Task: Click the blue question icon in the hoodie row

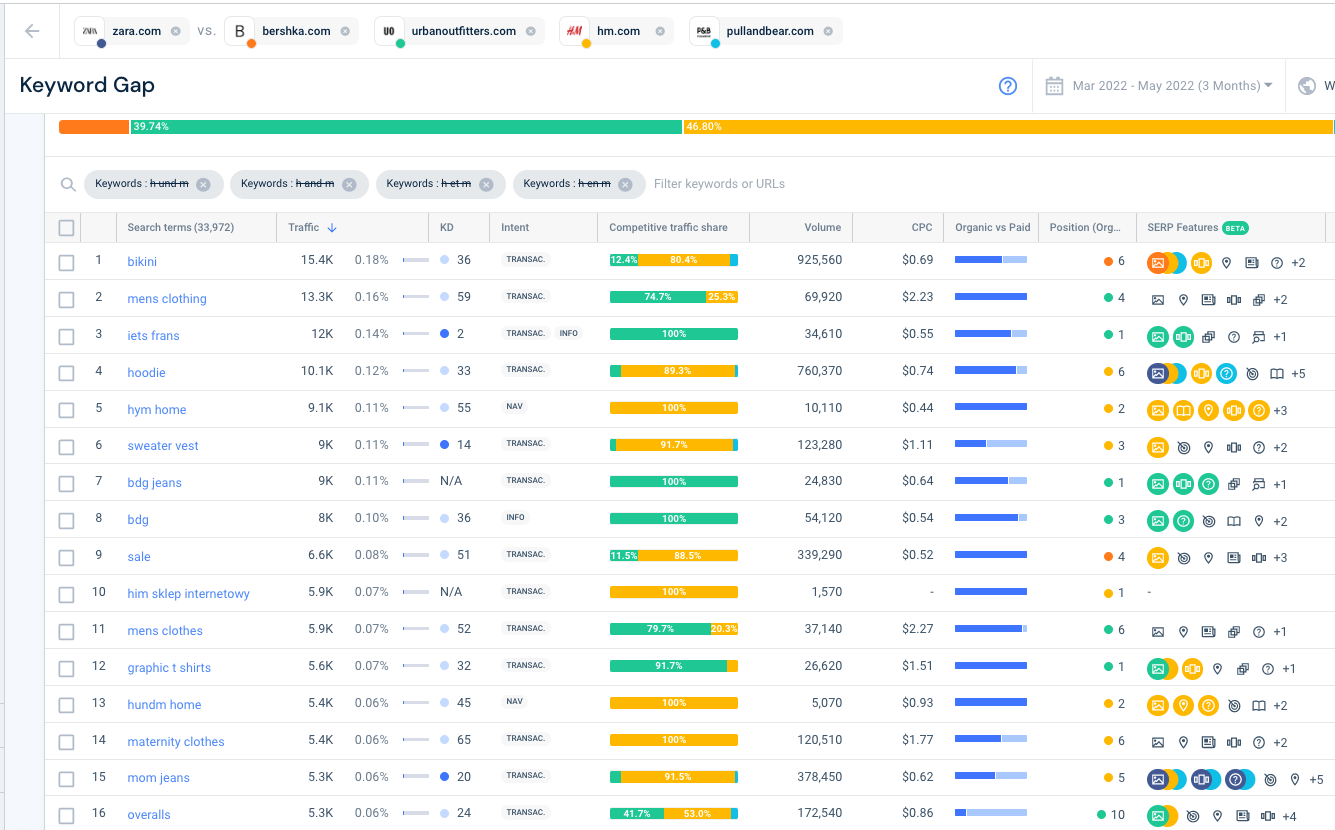Action: click(1226, 374)
